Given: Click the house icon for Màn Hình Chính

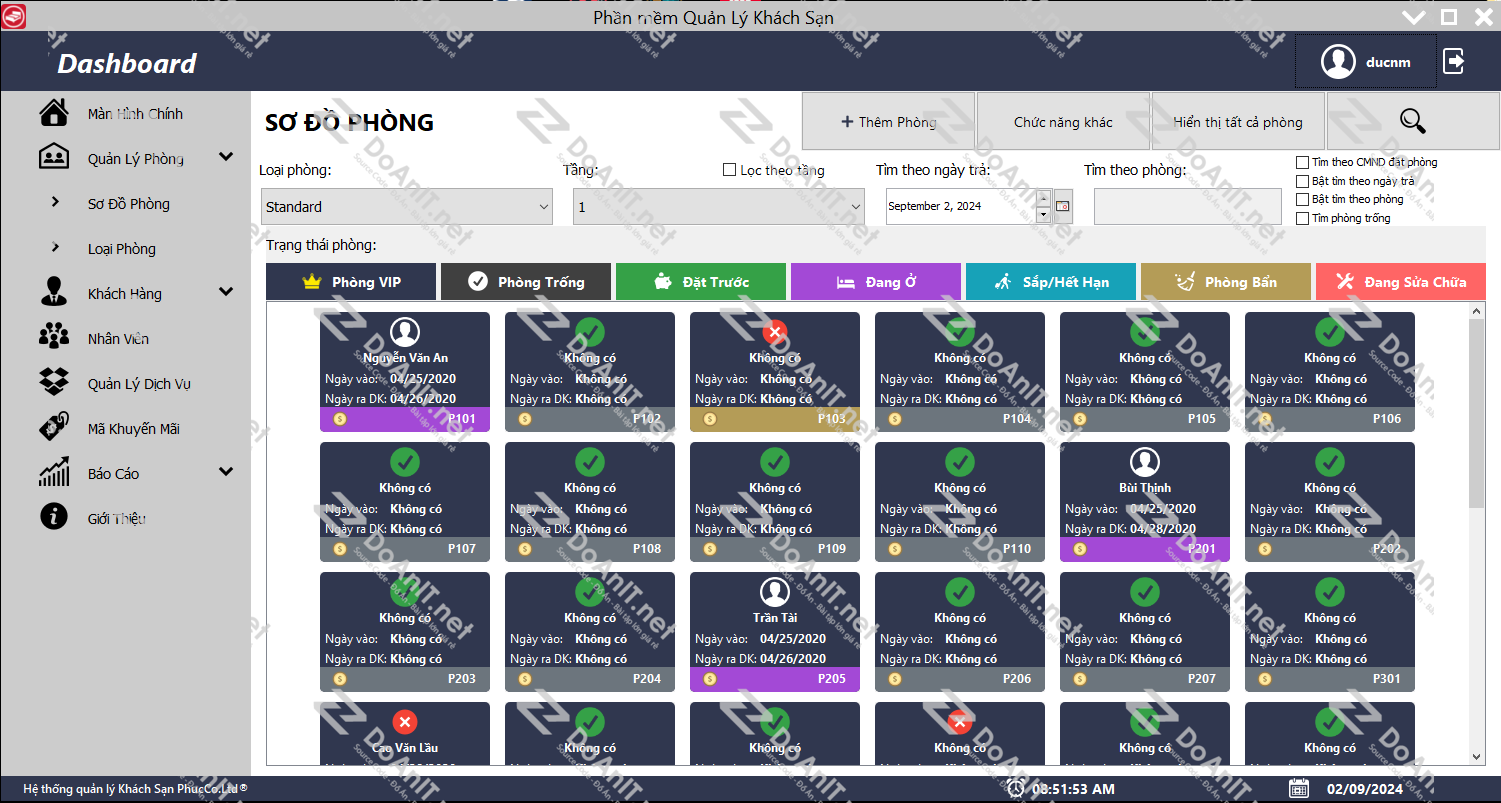Looking at the screenshot, I should [x=54, y=113].
